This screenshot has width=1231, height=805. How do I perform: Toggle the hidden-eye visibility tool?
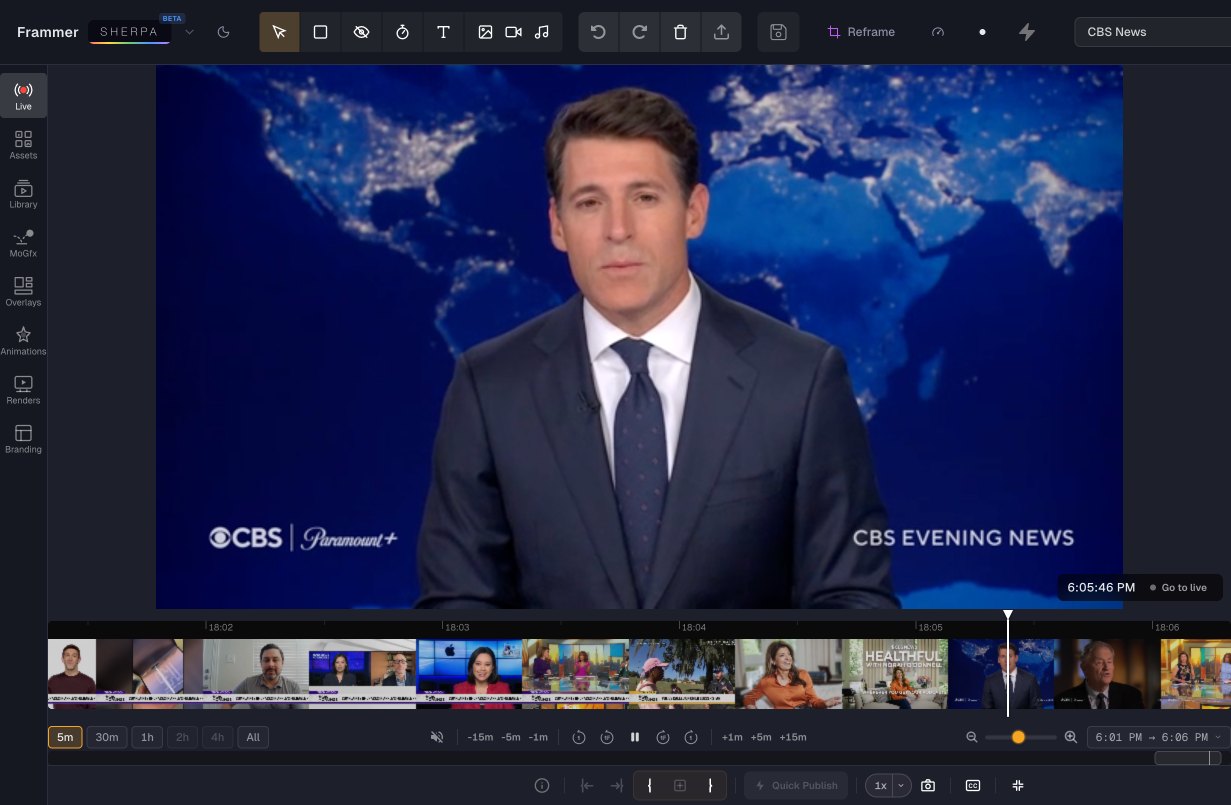[x=361, y=32]
